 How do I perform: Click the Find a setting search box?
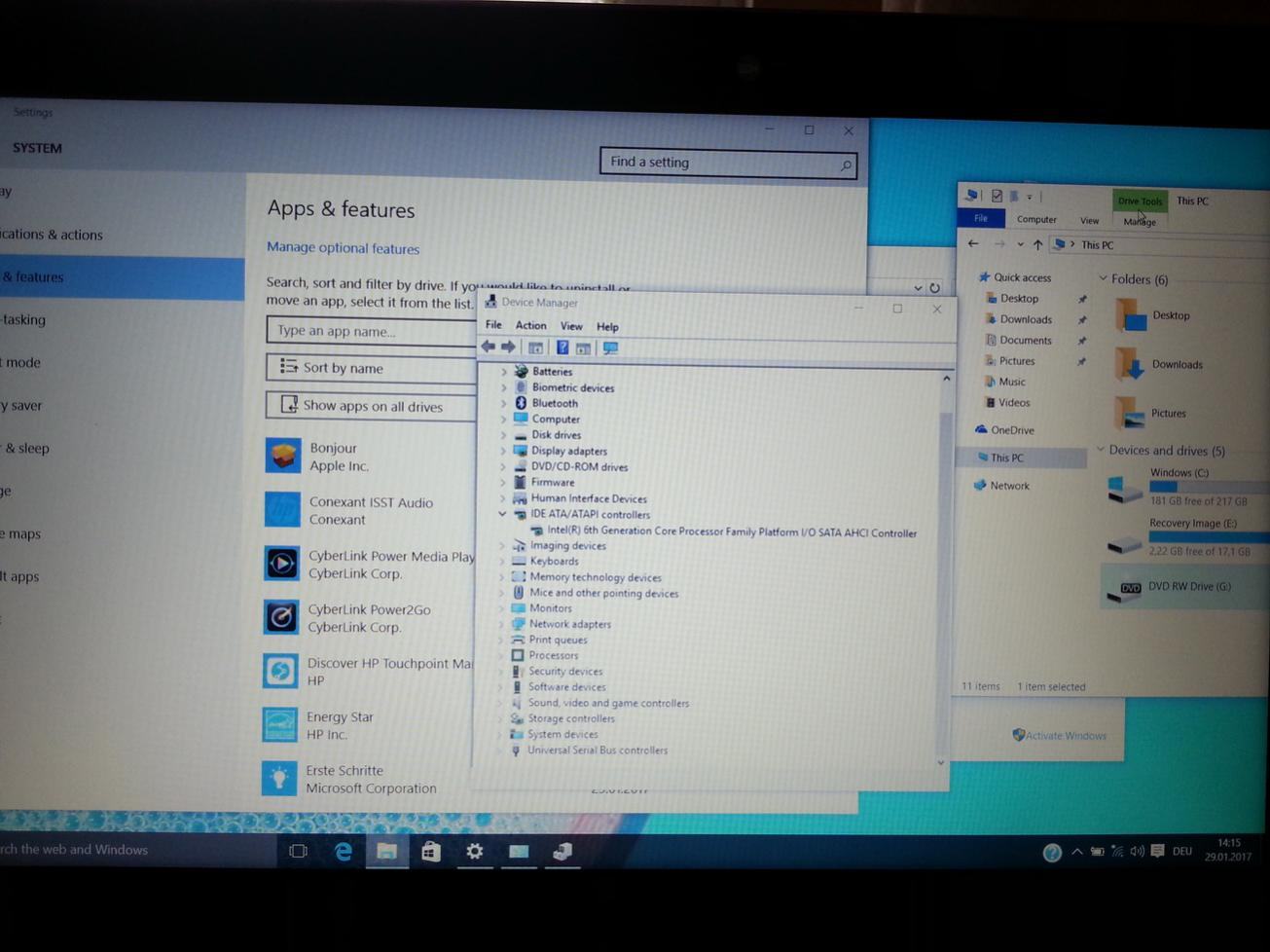coord(728,163)
